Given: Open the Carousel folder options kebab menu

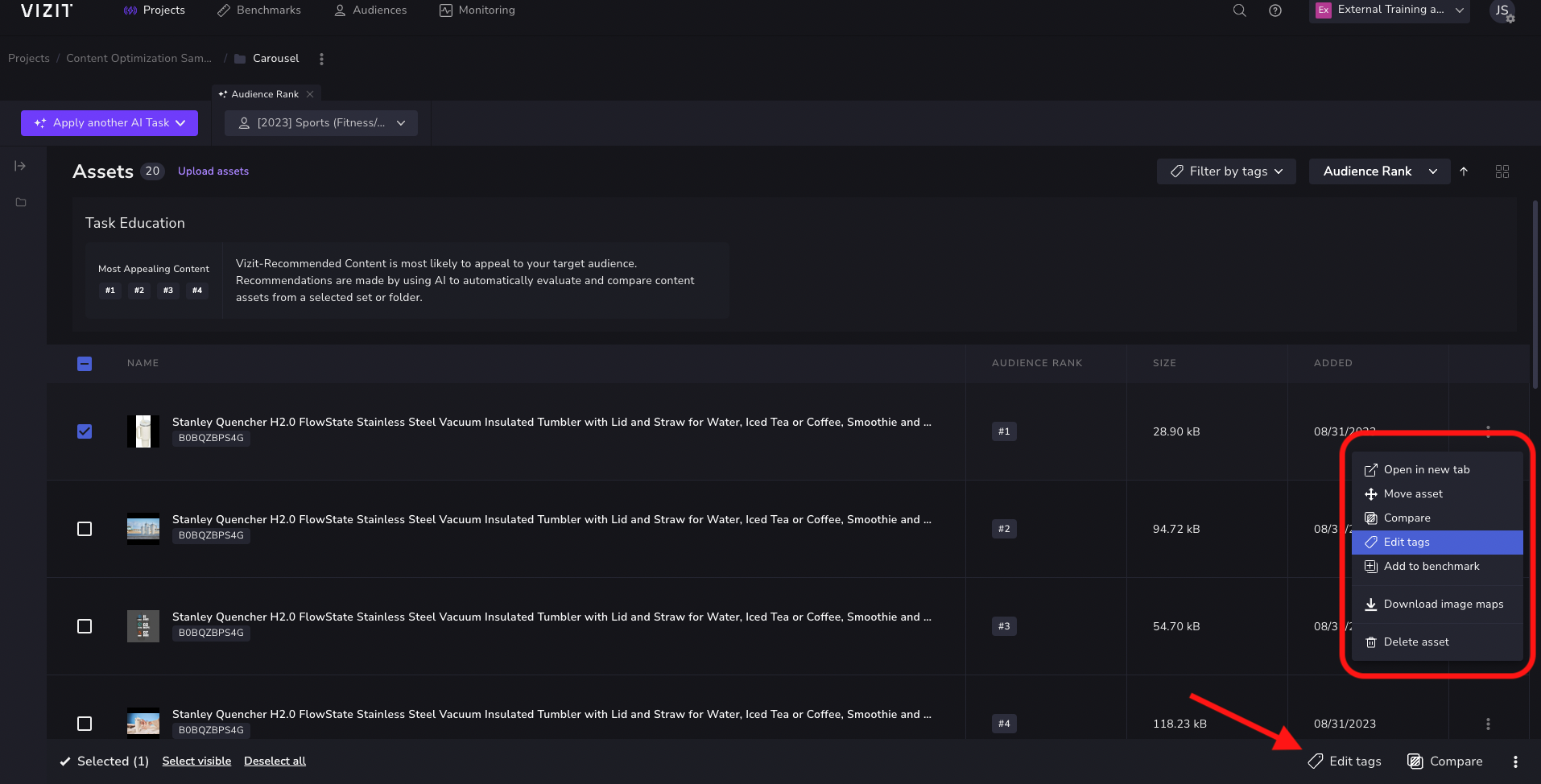Looking at the screenshot, I should 321,59.
